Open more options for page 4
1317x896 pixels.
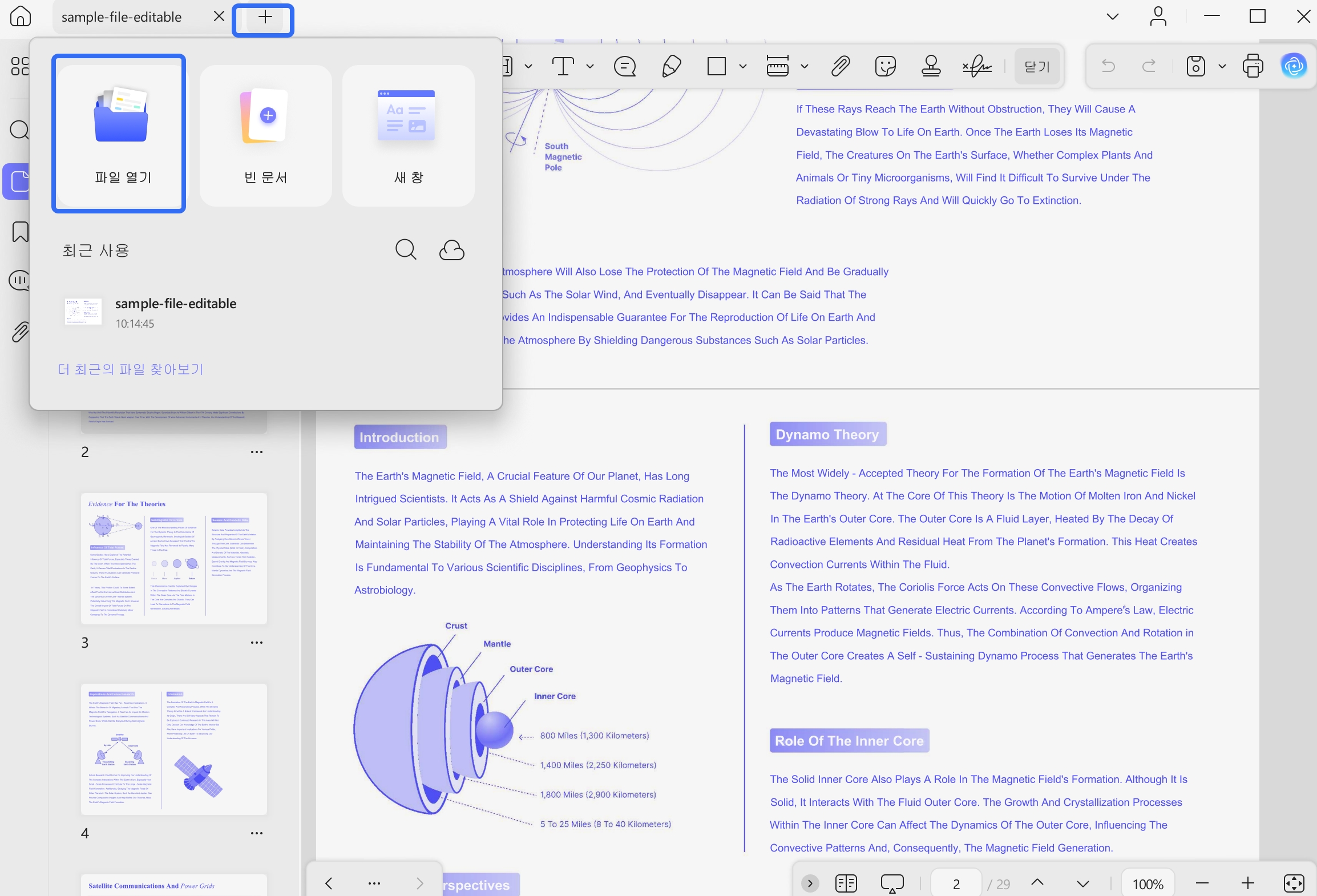tap(257, 833)
